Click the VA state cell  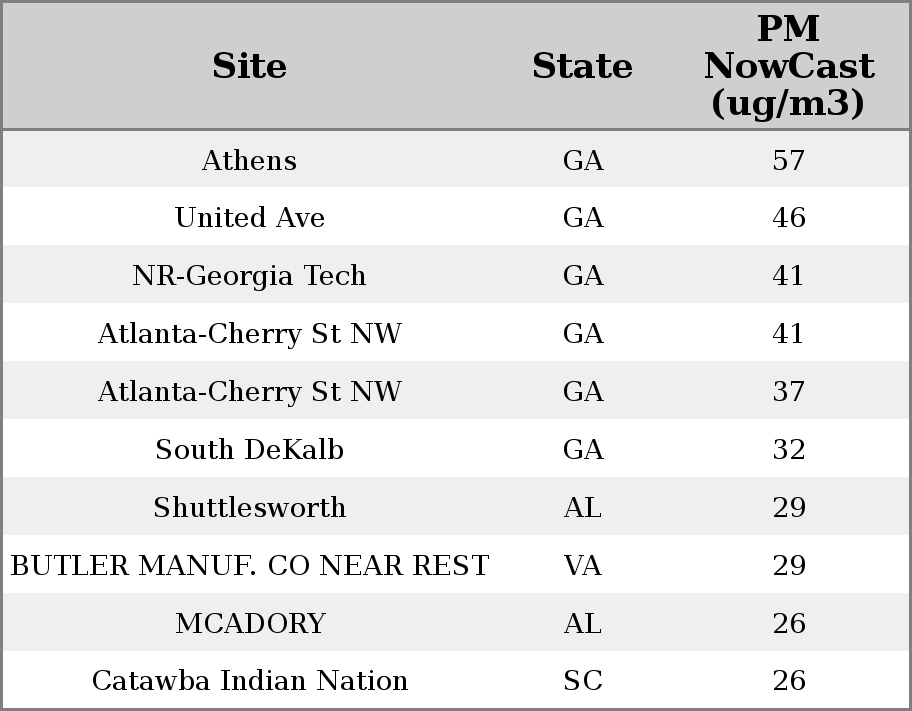(x=582, y=566)
